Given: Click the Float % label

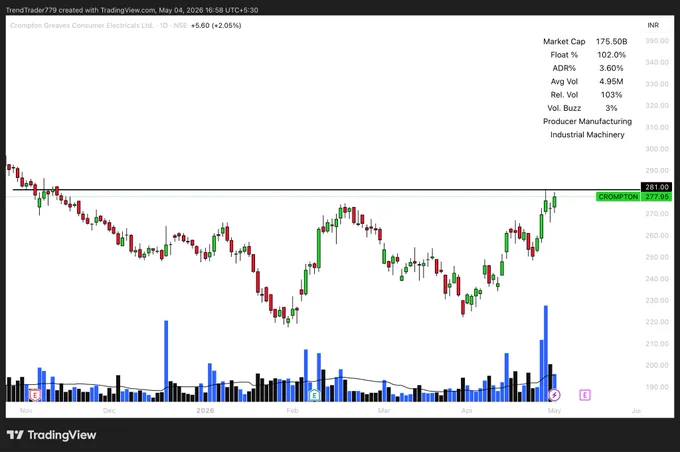Looking at the screenshot, I should coord(564,55).
